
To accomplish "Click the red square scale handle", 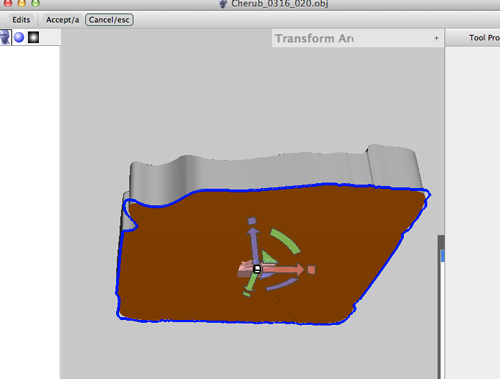I will (x=311, y=270).
